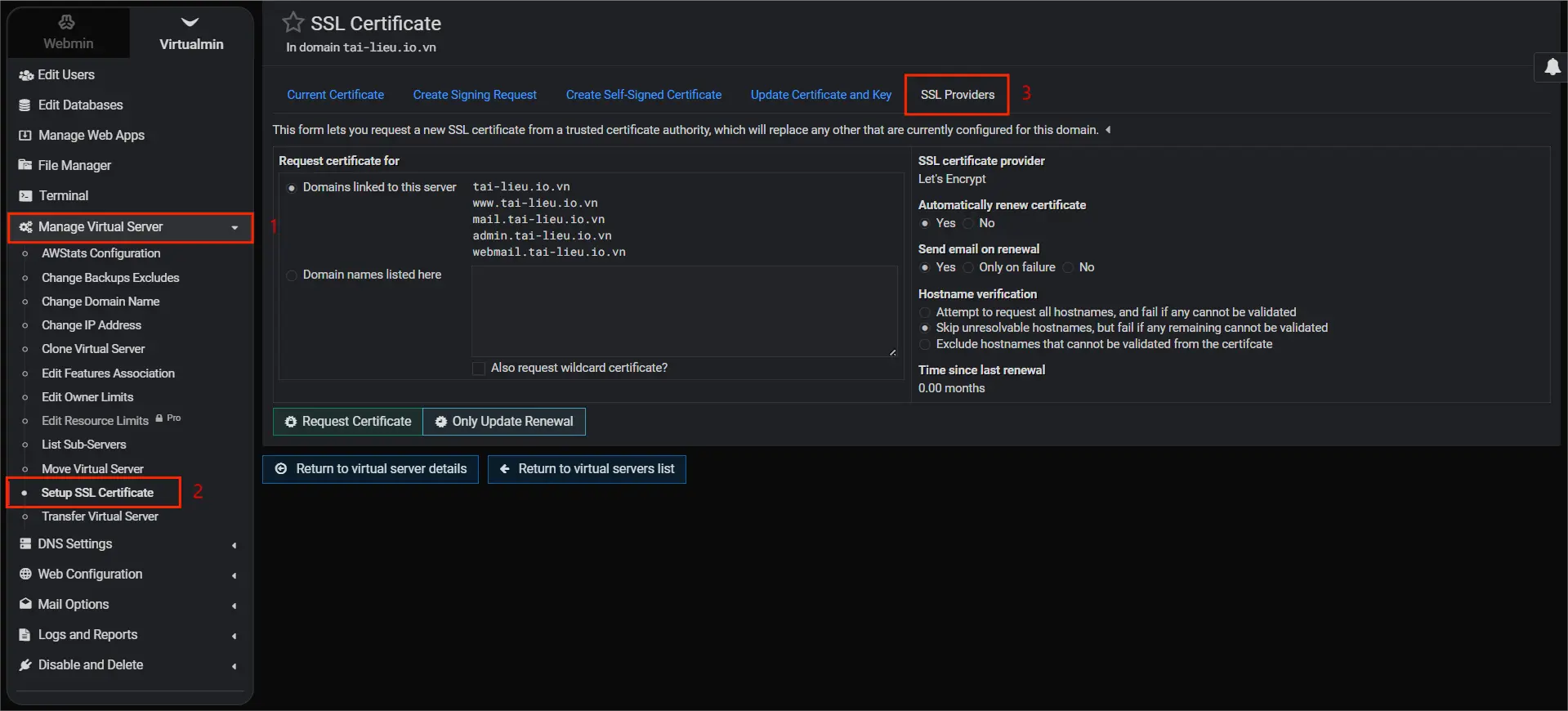The width and height of the screenshot is (1568, 711).
Task: Click the lock icon beside Edit Resource Limits
Action: click(159, 418)
